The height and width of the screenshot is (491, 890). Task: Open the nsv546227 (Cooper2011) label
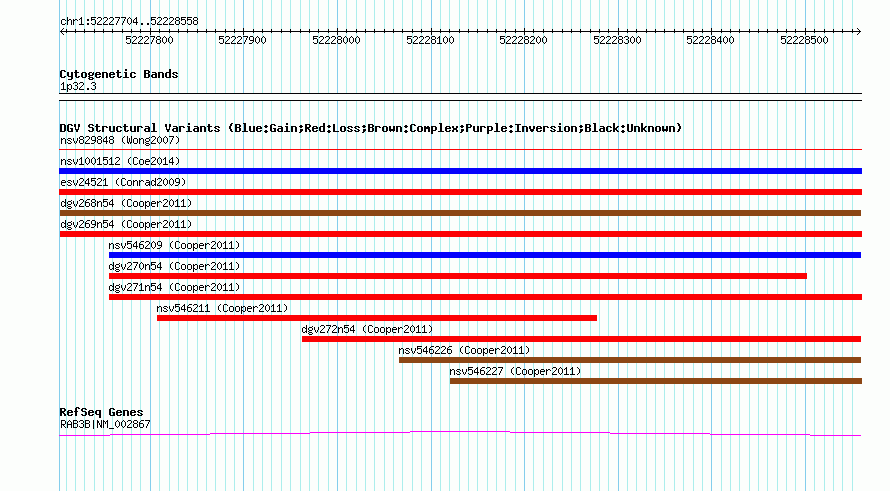pos(515,371)
